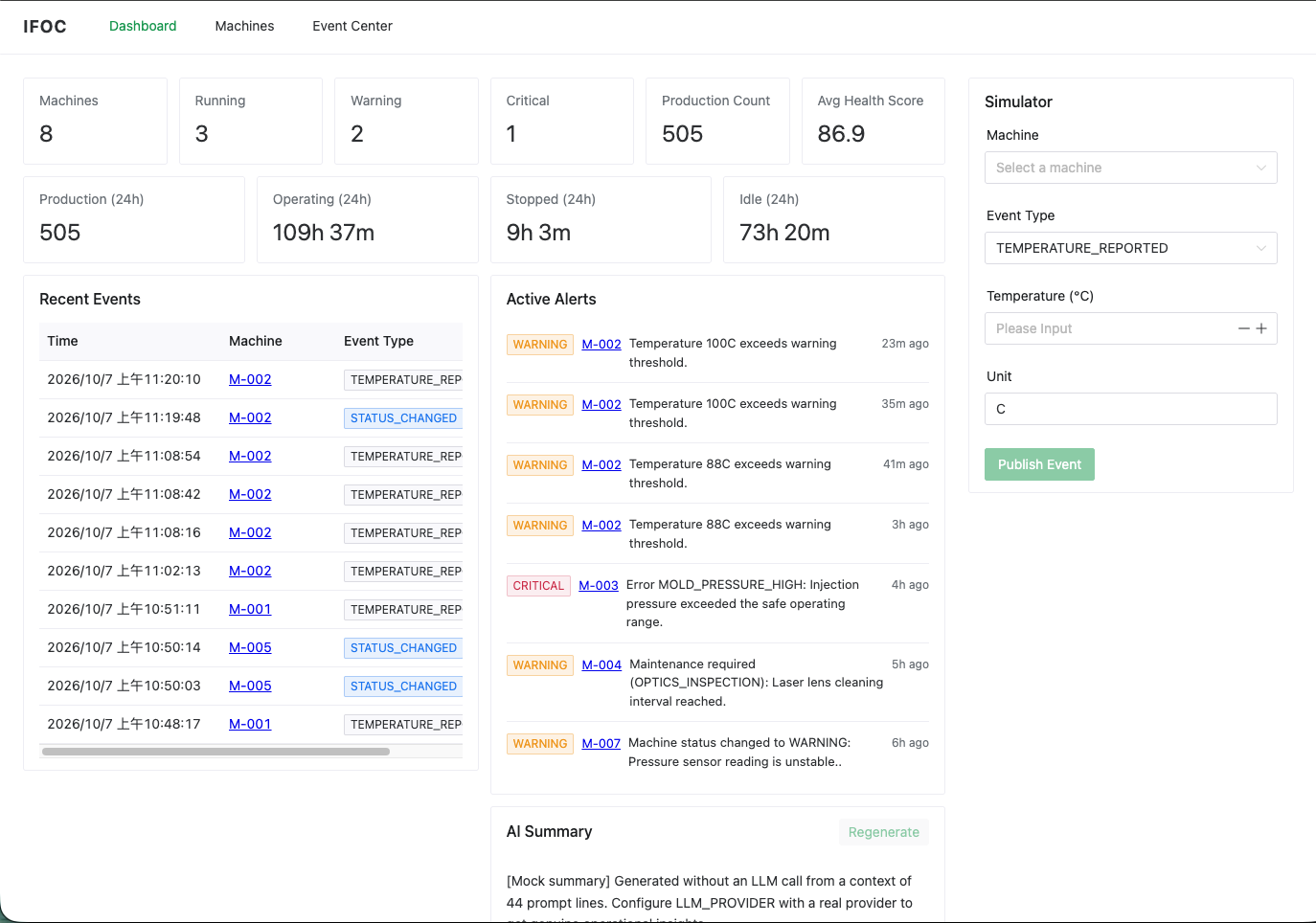Image resolution: width=1316 pixels, height=923 pixels.
Task: Open M-001 link in the 10:51:11 event row
Action: pos(250,609)
